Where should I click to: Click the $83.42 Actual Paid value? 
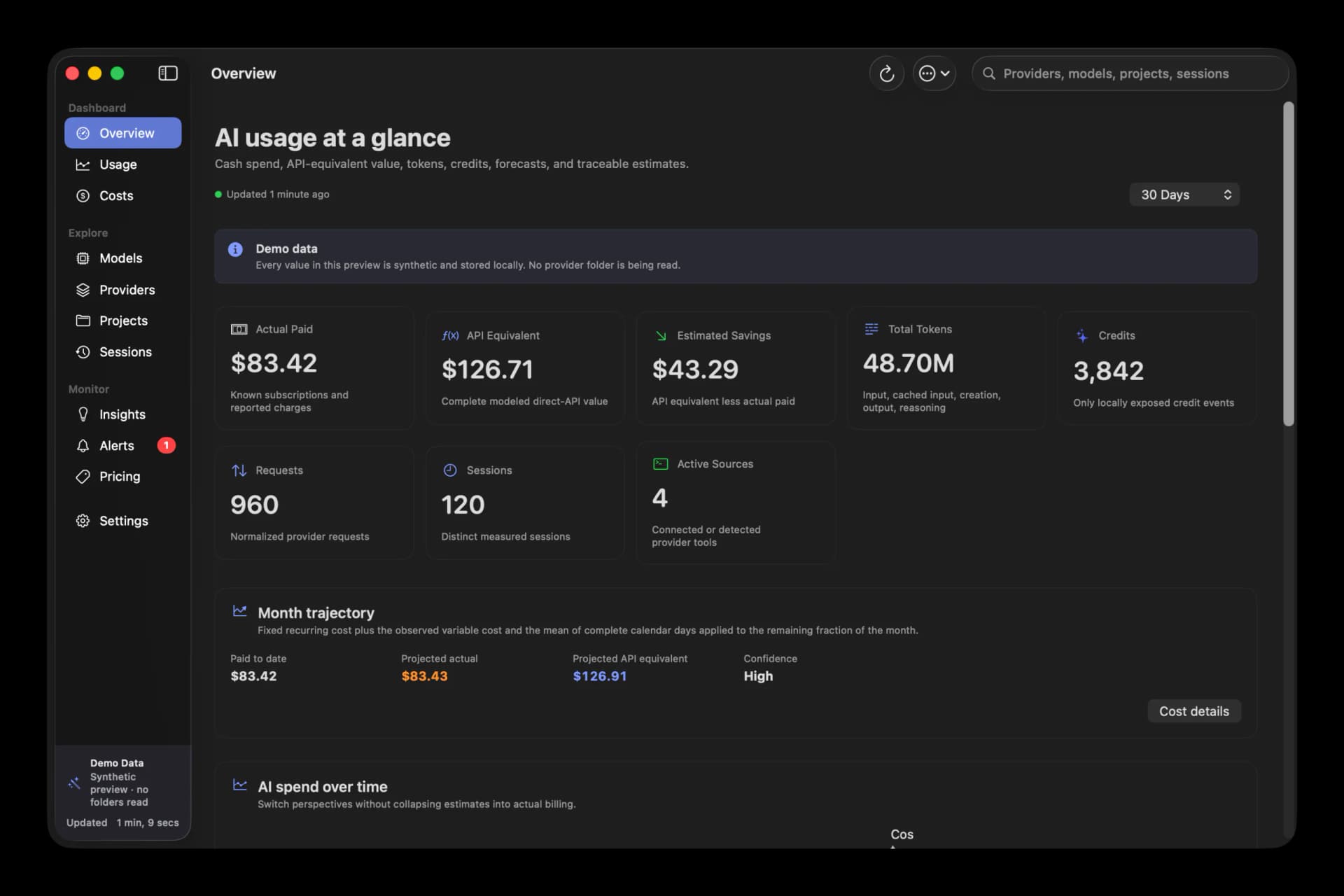274,363
